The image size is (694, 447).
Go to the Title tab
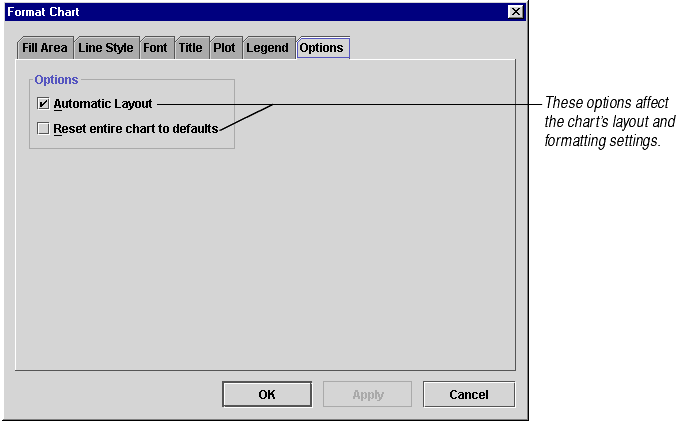190,48
